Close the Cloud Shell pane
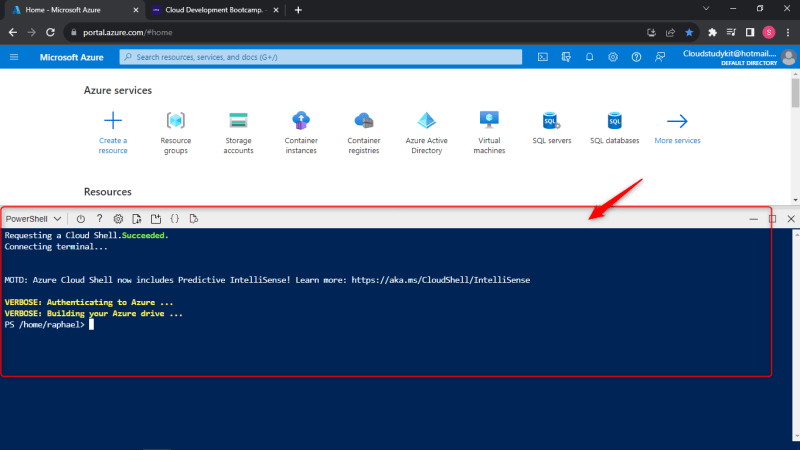Screen dimensions: 800x450 [x=791, y=219]
